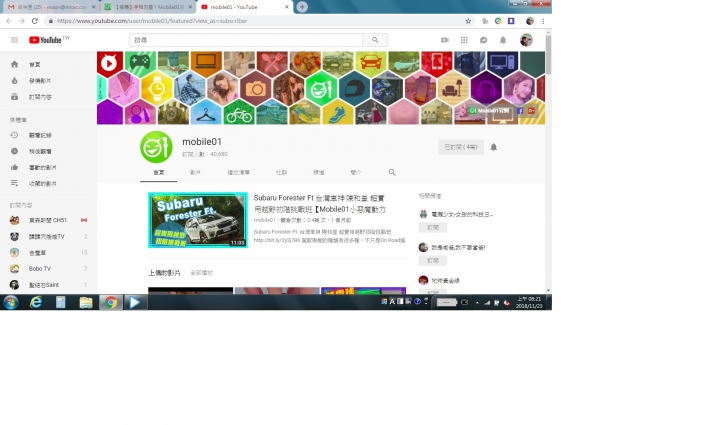Screen dimensions: 720x425
Task: Open the Subaru Forester Ft video title link
Action: [x=320, y=203]
